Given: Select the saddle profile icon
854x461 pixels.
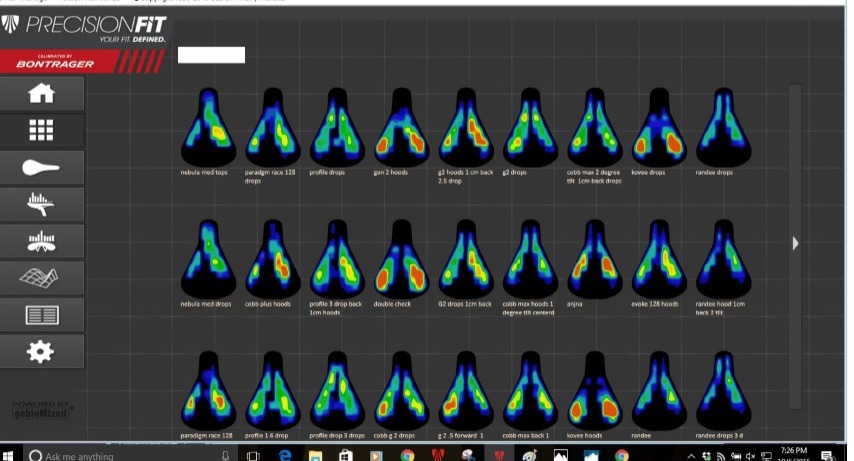Looking at the screenshot, I should (42, 167).
